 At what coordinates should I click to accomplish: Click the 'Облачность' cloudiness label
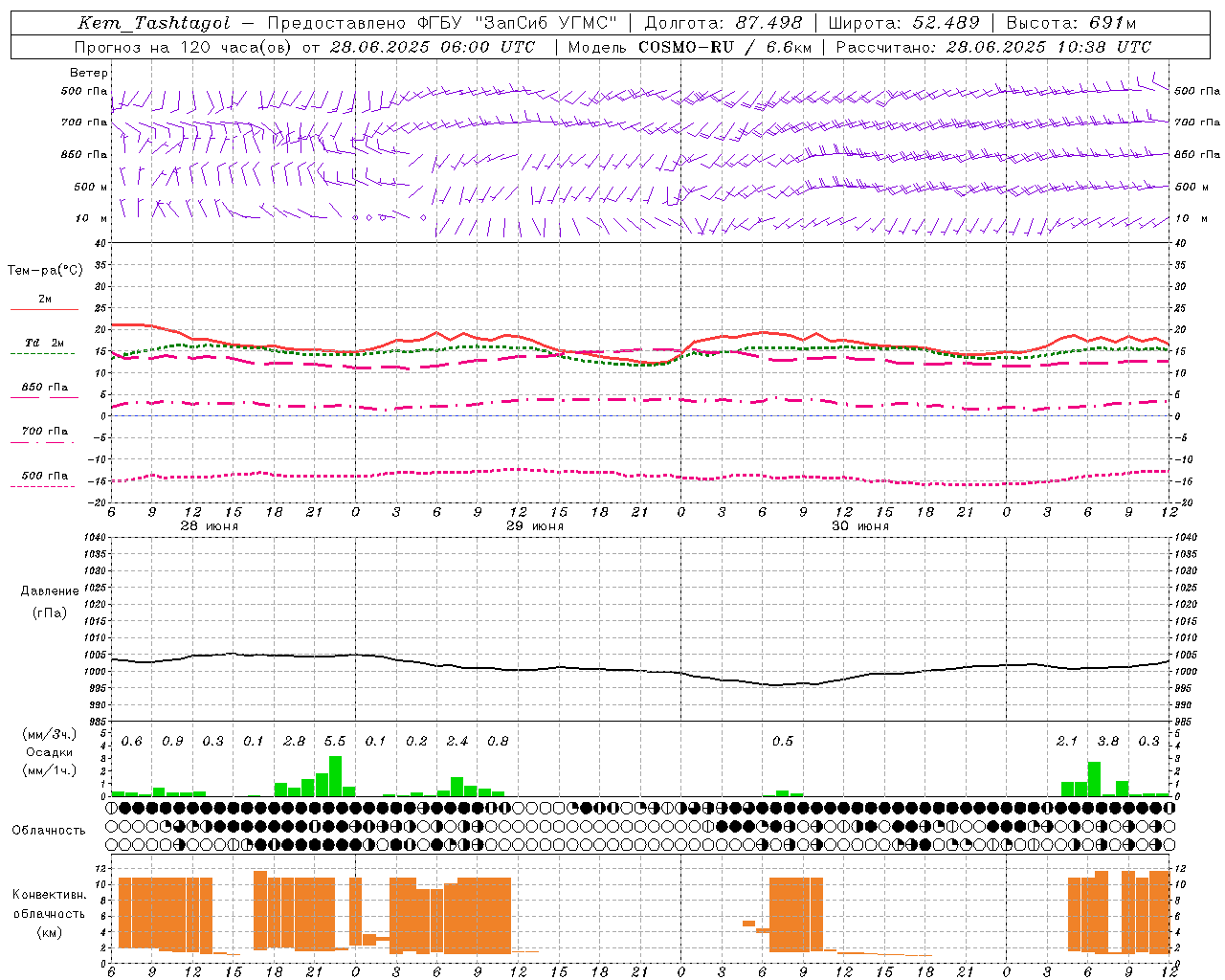tap(49, 831)
